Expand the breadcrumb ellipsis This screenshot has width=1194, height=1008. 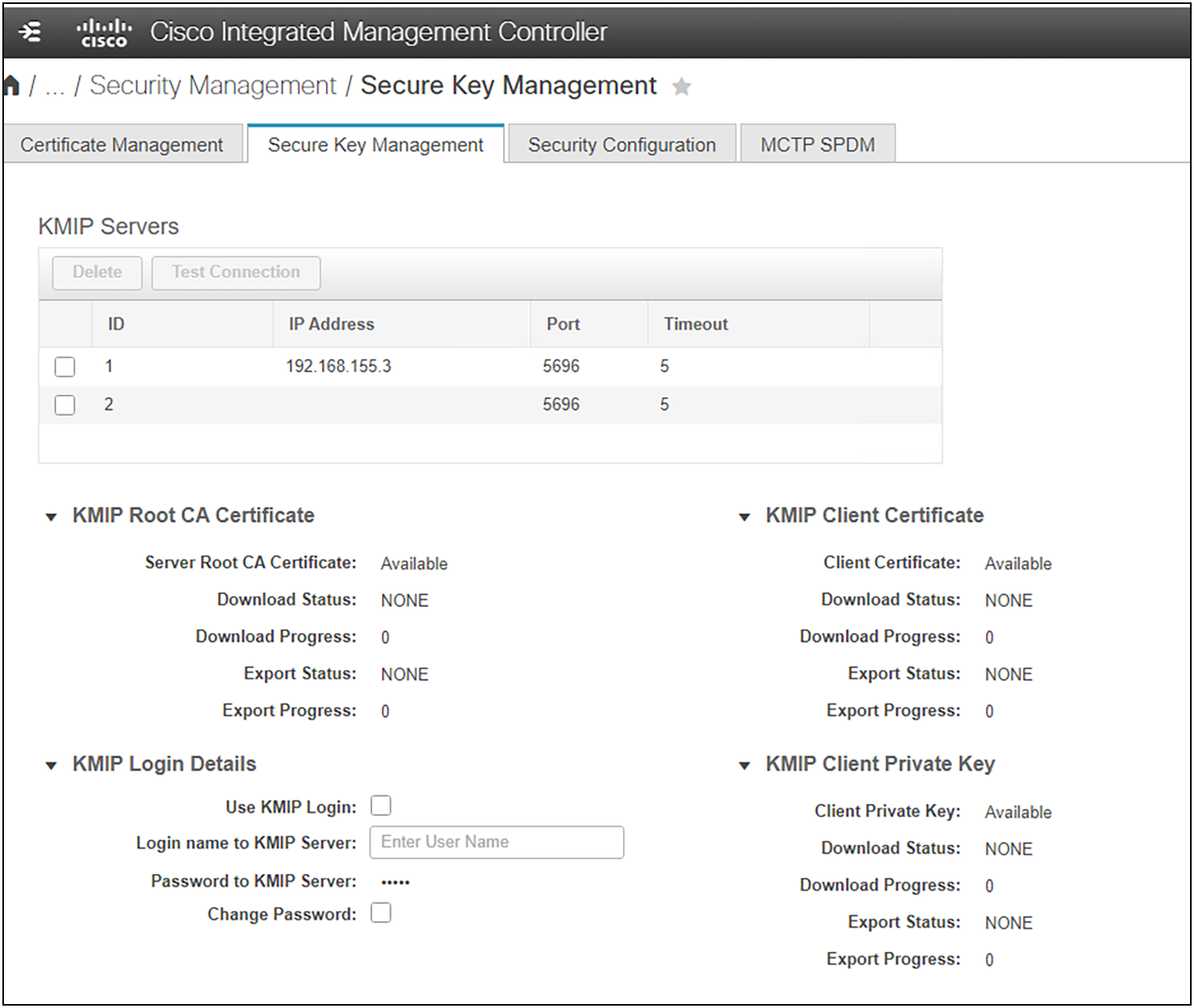click(x=54, y=87)
